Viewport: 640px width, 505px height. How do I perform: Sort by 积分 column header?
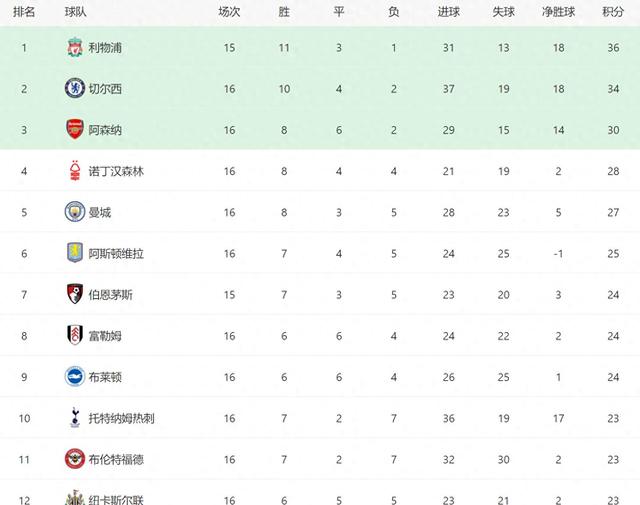(x=613, y=12)
